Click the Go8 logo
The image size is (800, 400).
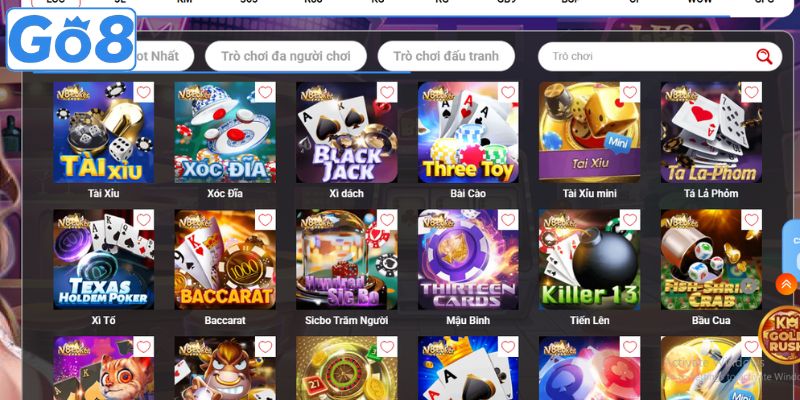[71, 39]
